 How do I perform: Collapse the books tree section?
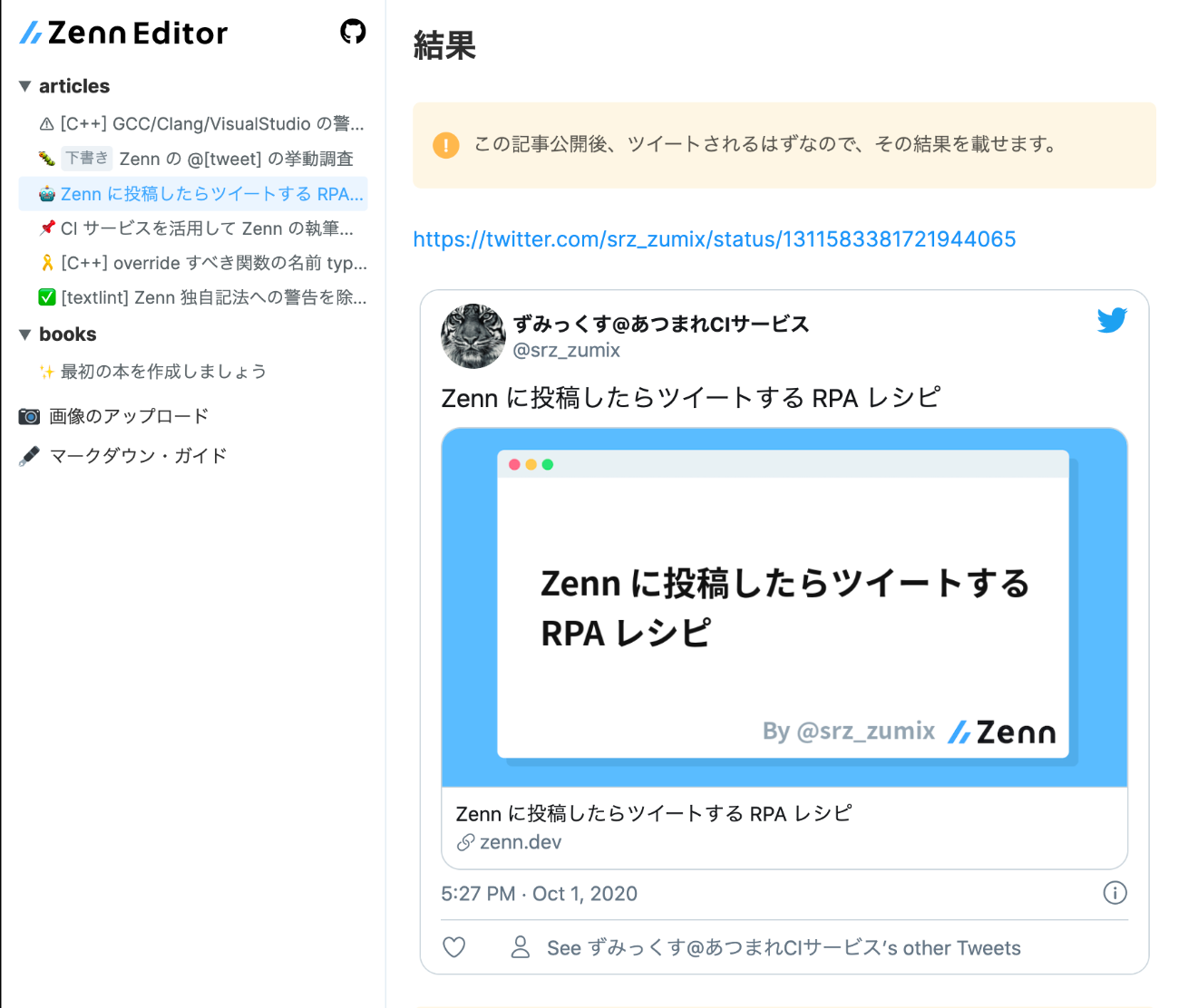(25, 334)
